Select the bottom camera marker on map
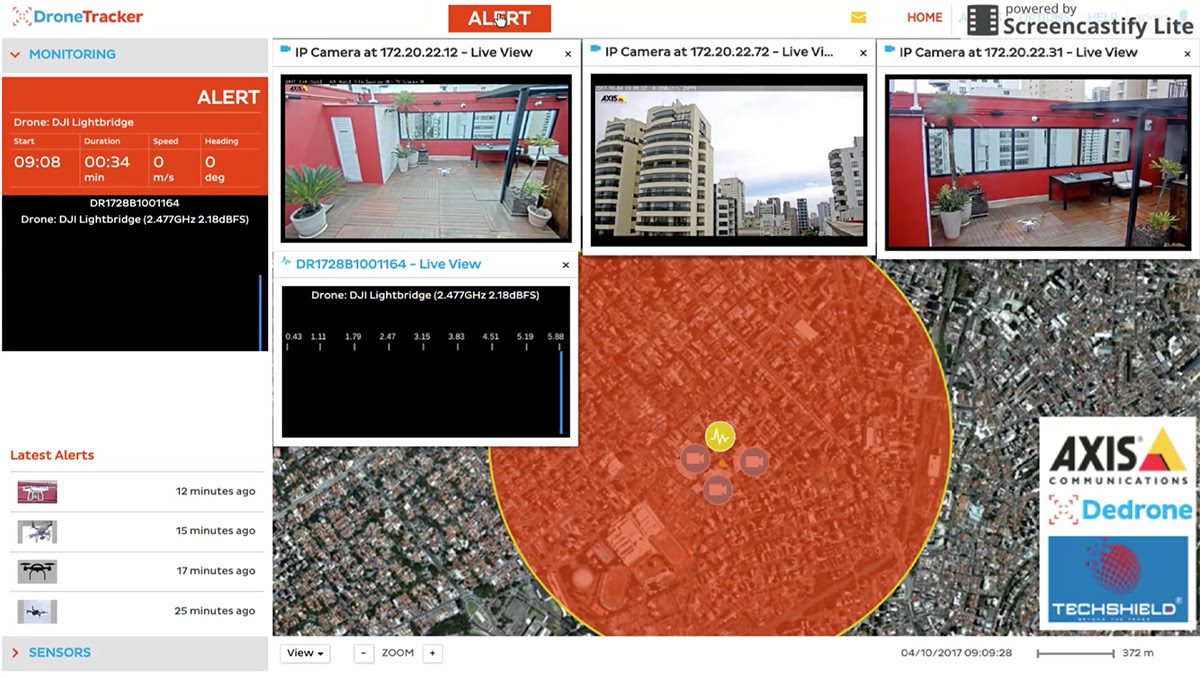Viewport: 1200px width, 678px height. (x=716, y=490)
